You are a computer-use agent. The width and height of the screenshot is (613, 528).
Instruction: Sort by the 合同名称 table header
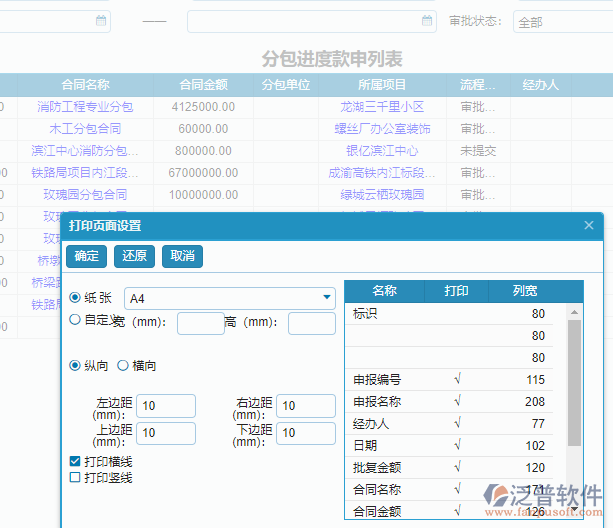tap(85, 84)
